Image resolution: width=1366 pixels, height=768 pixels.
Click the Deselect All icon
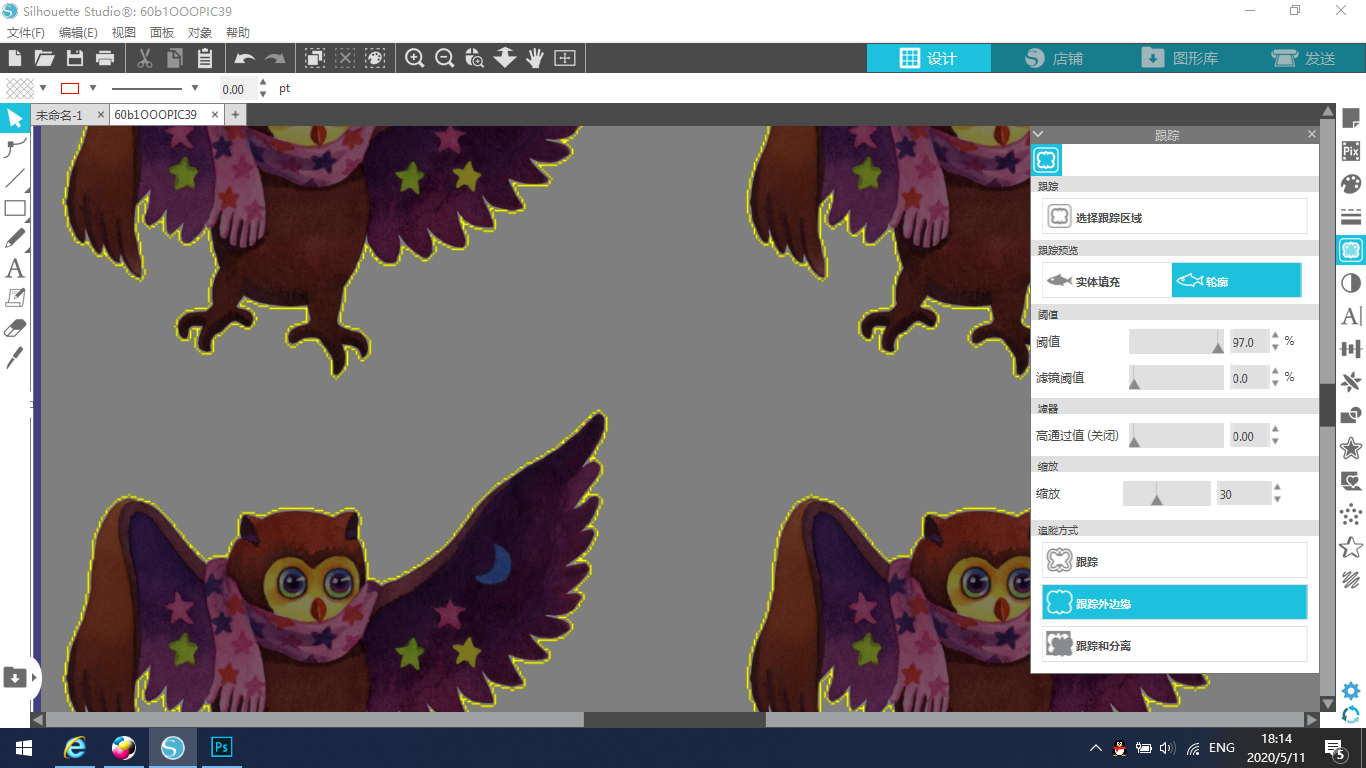click(x=345, y=58)
